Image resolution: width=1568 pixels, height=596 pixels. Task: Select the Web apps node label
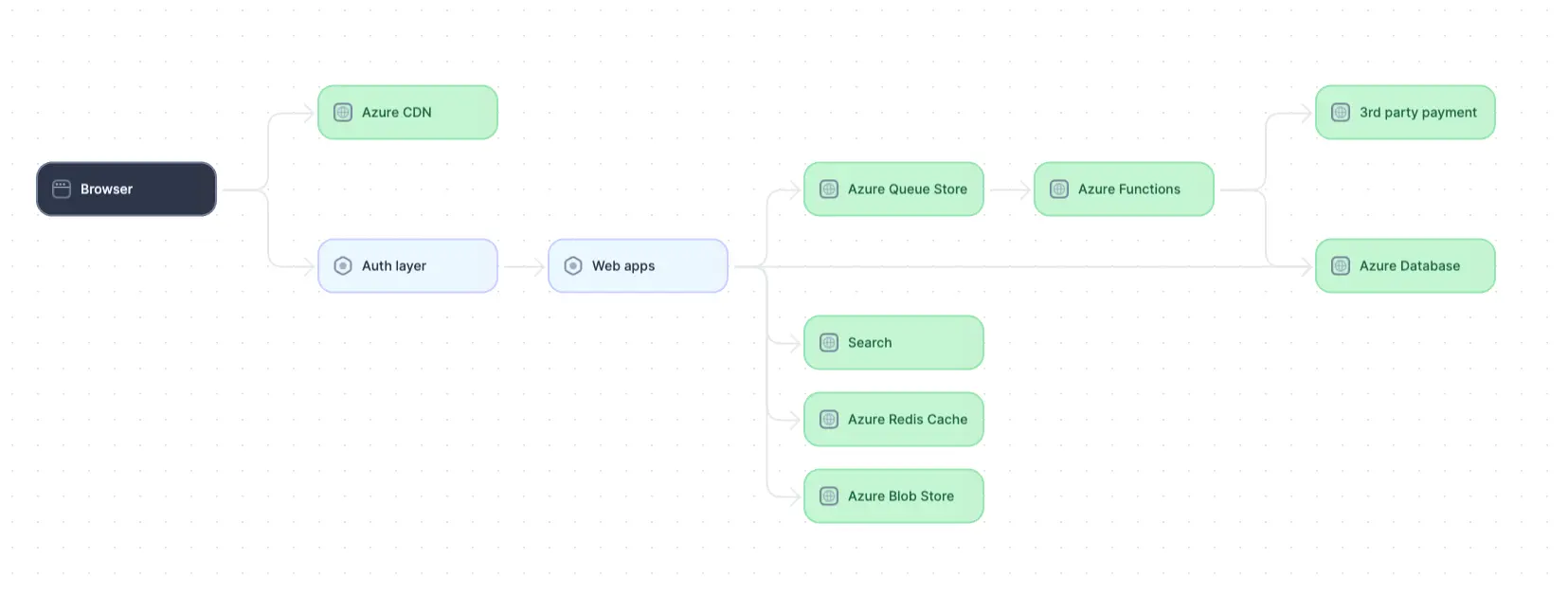point(622,266)
